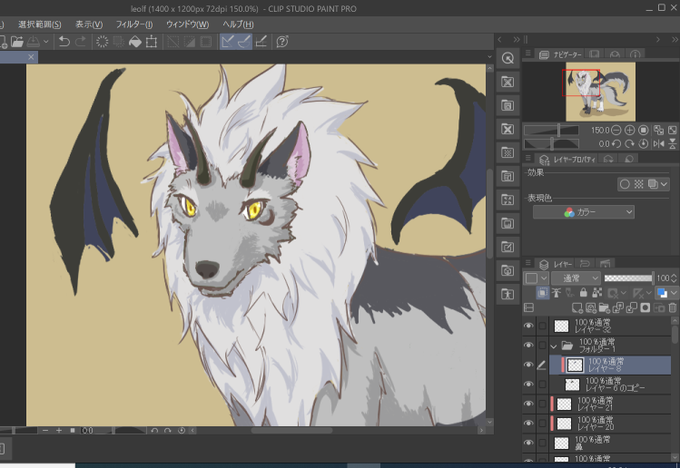Open the View (表示) menu
This screenshot has width=680, height=468.
[89, 24]
